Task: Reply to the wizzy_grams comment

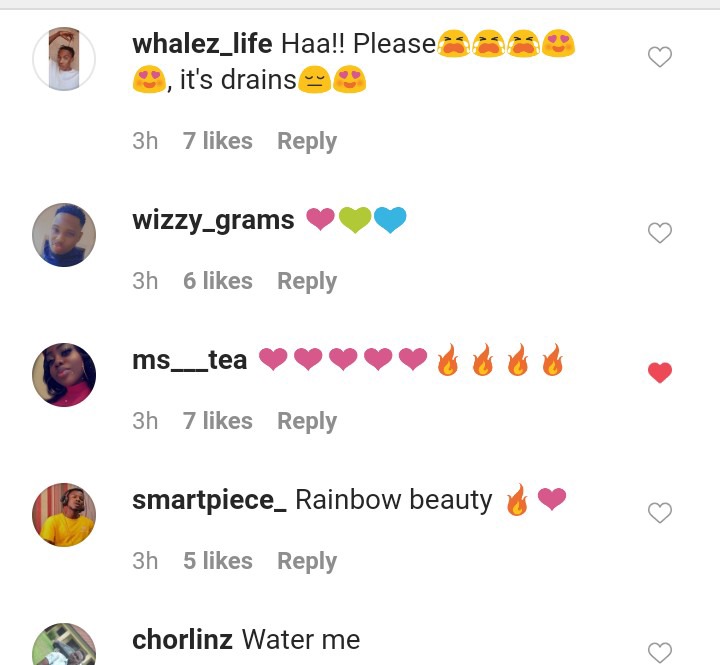Action: pyautogui.click(x=307, y=281)
